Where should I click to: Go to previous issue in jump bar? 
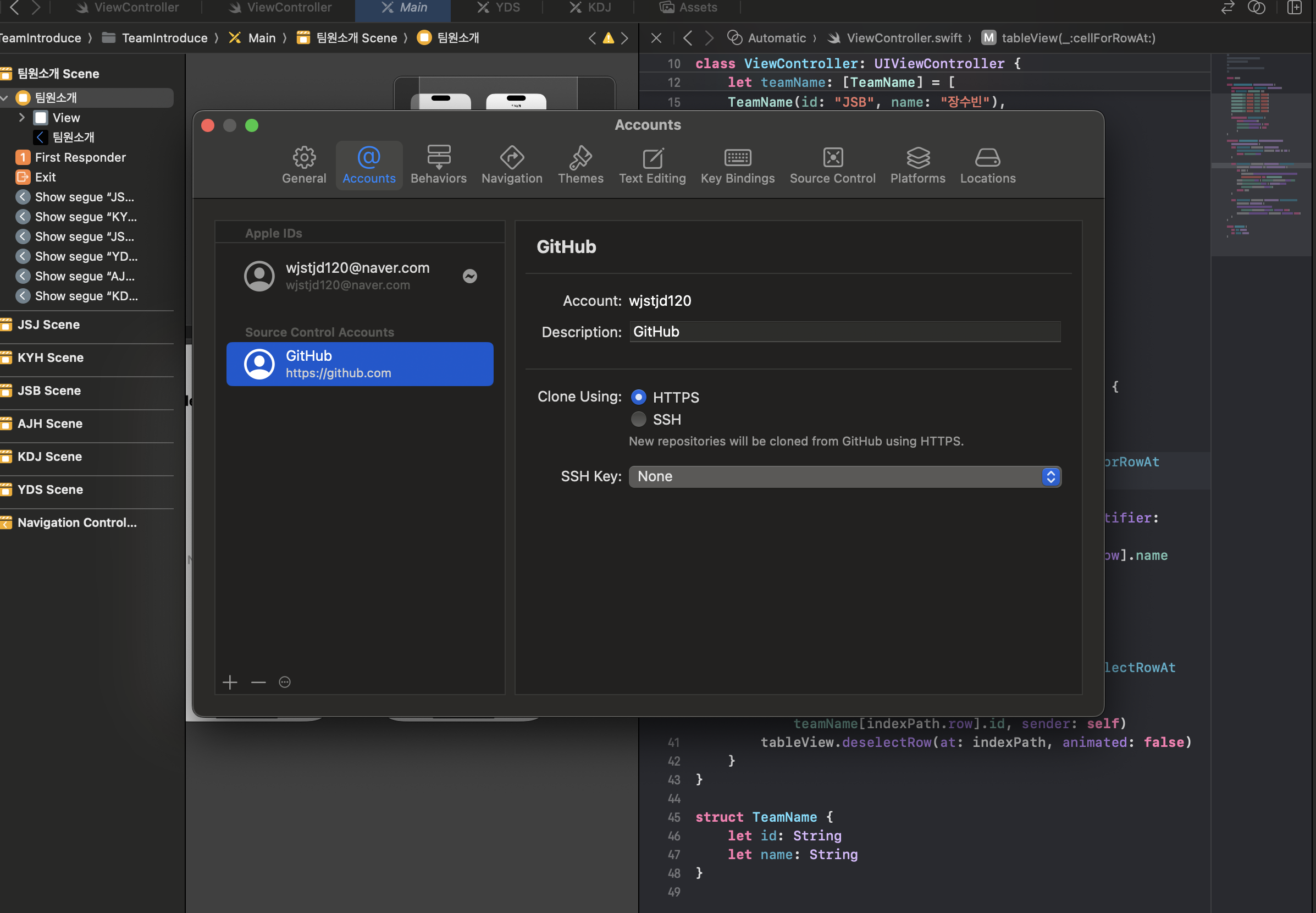click(x=591, y=38)
